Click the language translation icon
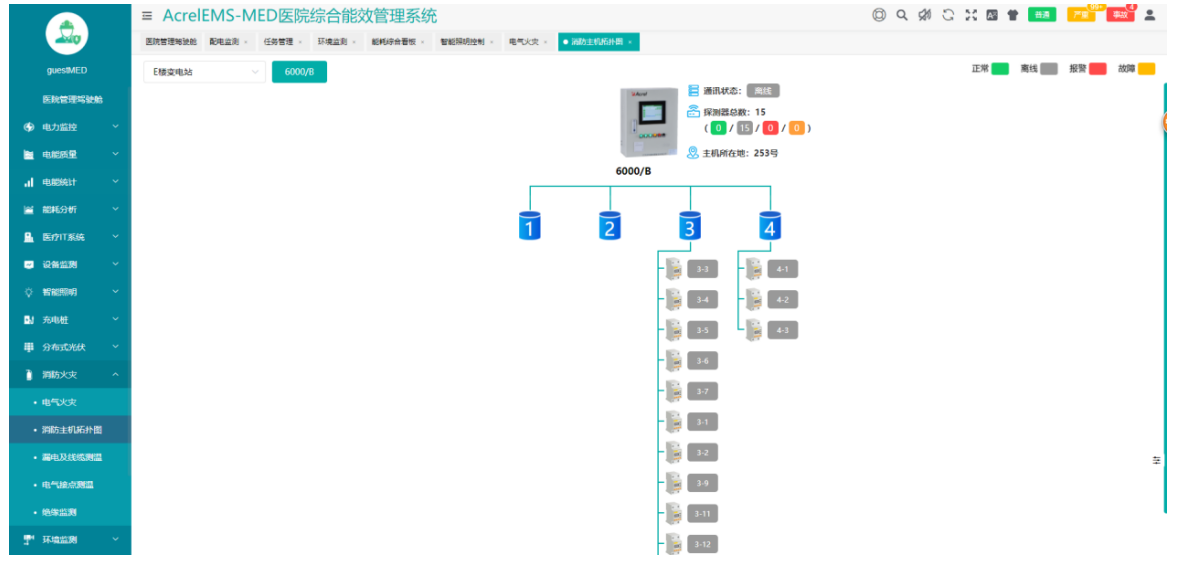The width and height of the screenshot is (1177, 566). (x=992, y=15)
